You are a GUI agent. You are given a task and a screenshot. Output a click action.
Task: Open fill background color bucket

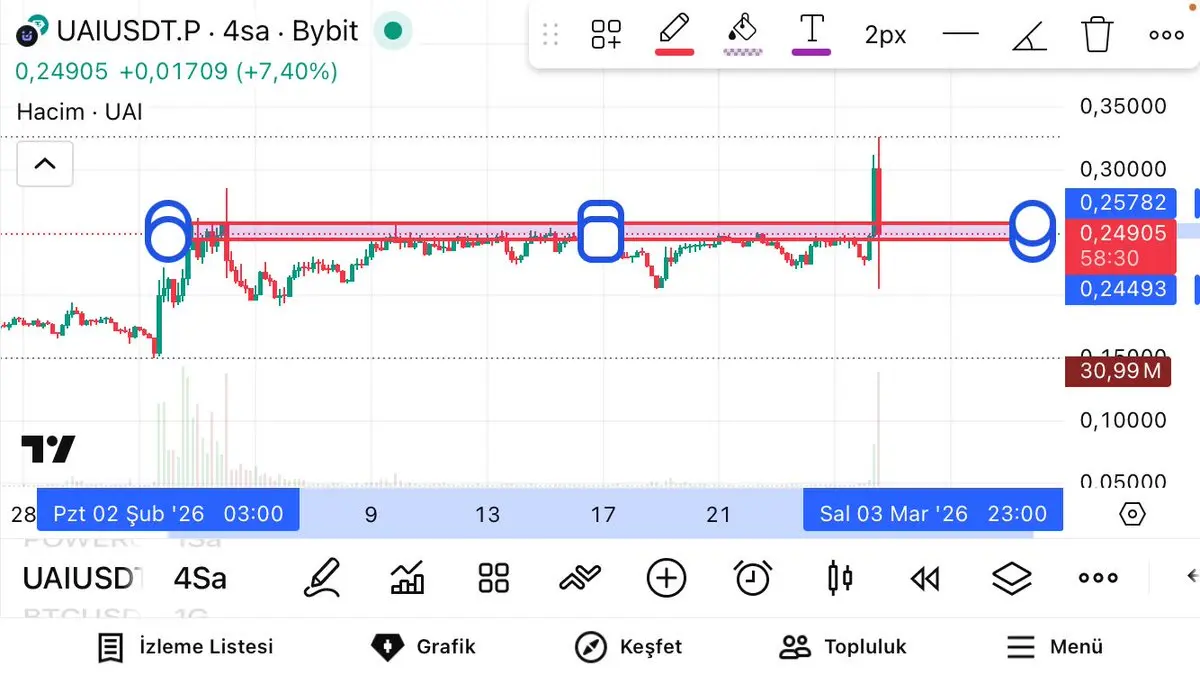(x=743, y=33)
